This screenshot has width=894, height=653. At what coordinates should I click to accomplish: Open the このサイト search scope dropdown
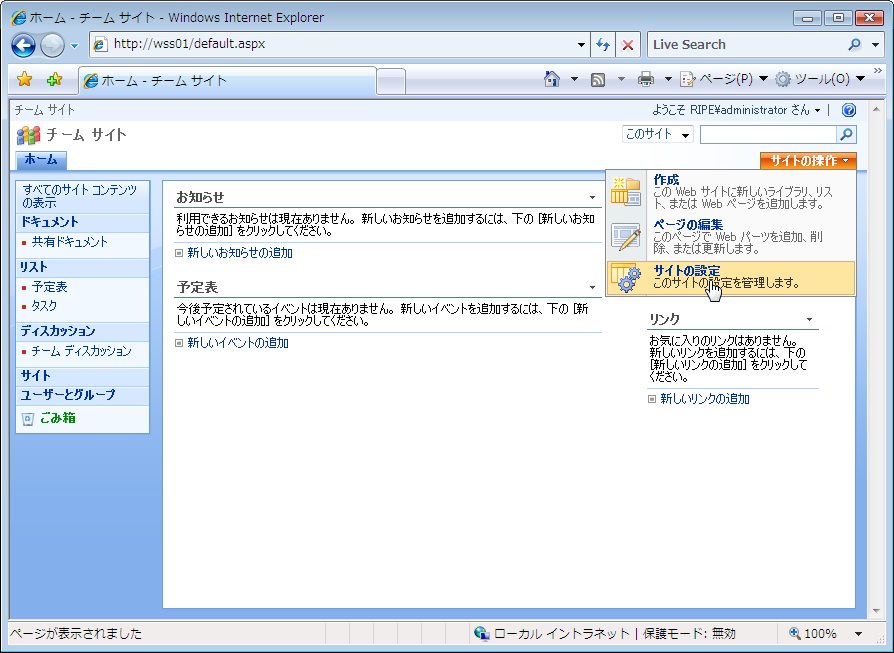[x=657, y=135]
